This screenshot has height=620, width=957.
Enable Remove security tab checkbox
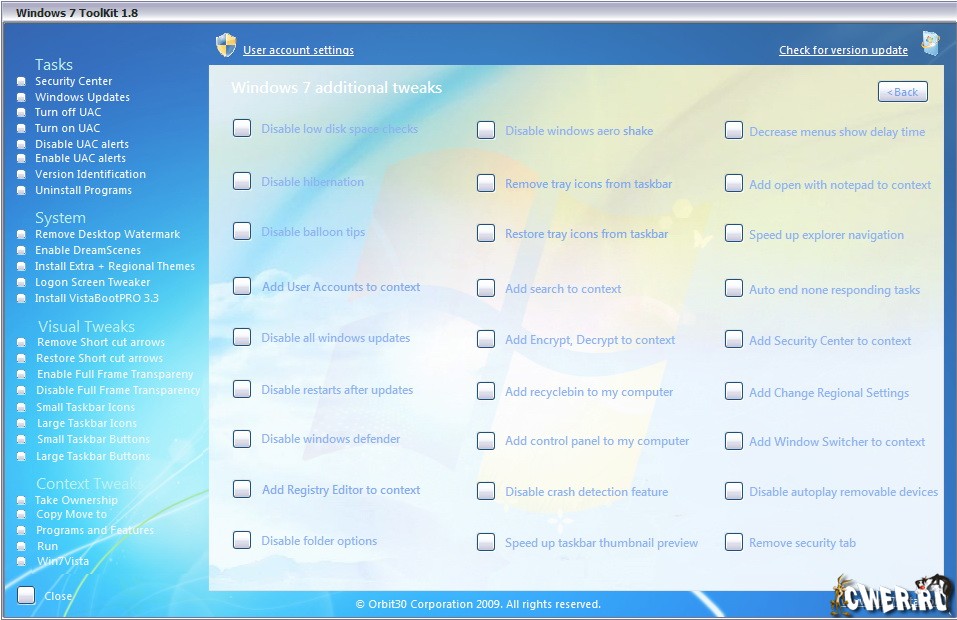pyautogui.click(x=734, y=543)
